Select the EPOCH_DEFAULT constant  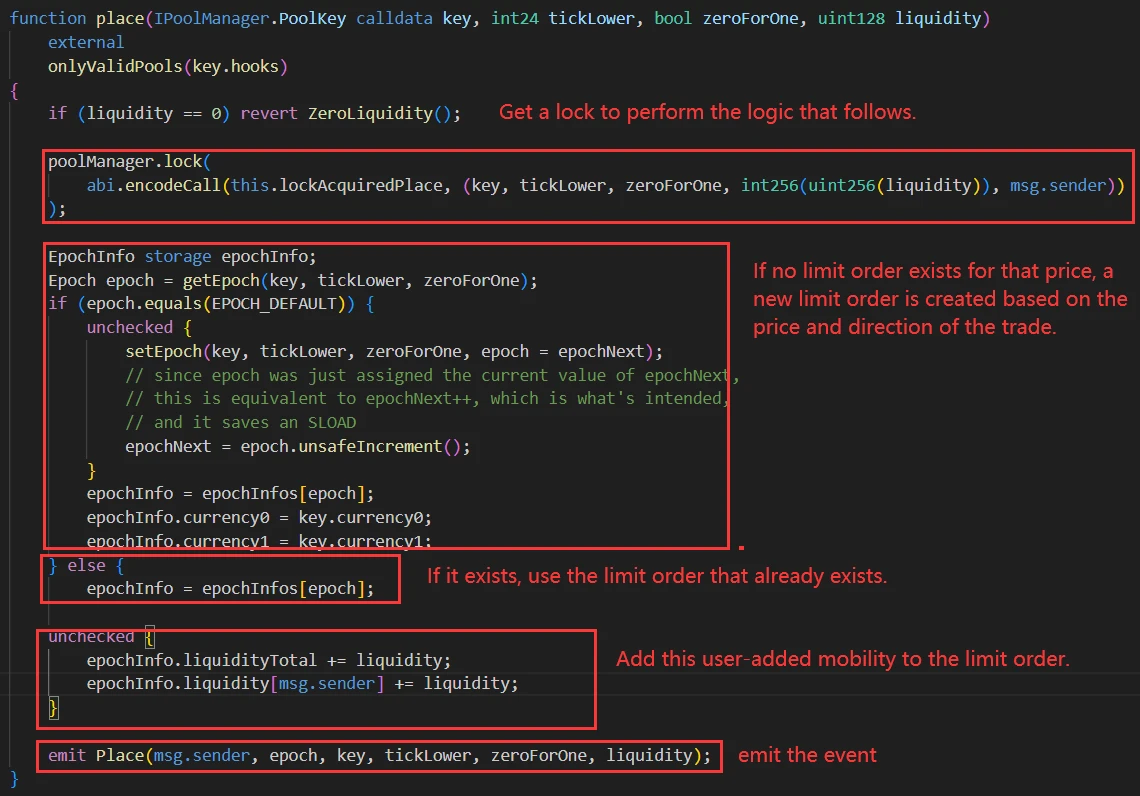point(285,303)
